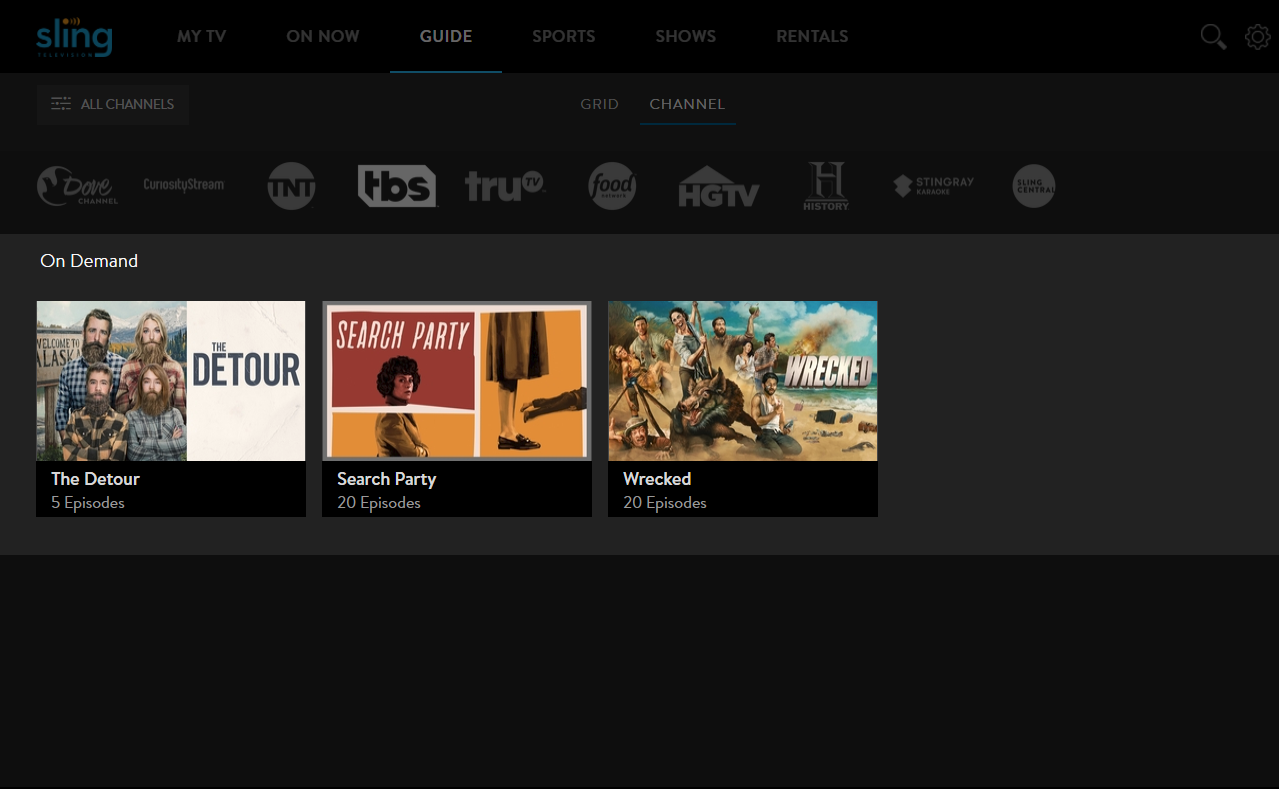Click '20 Episodes' under Search Party

click(379, 503)
